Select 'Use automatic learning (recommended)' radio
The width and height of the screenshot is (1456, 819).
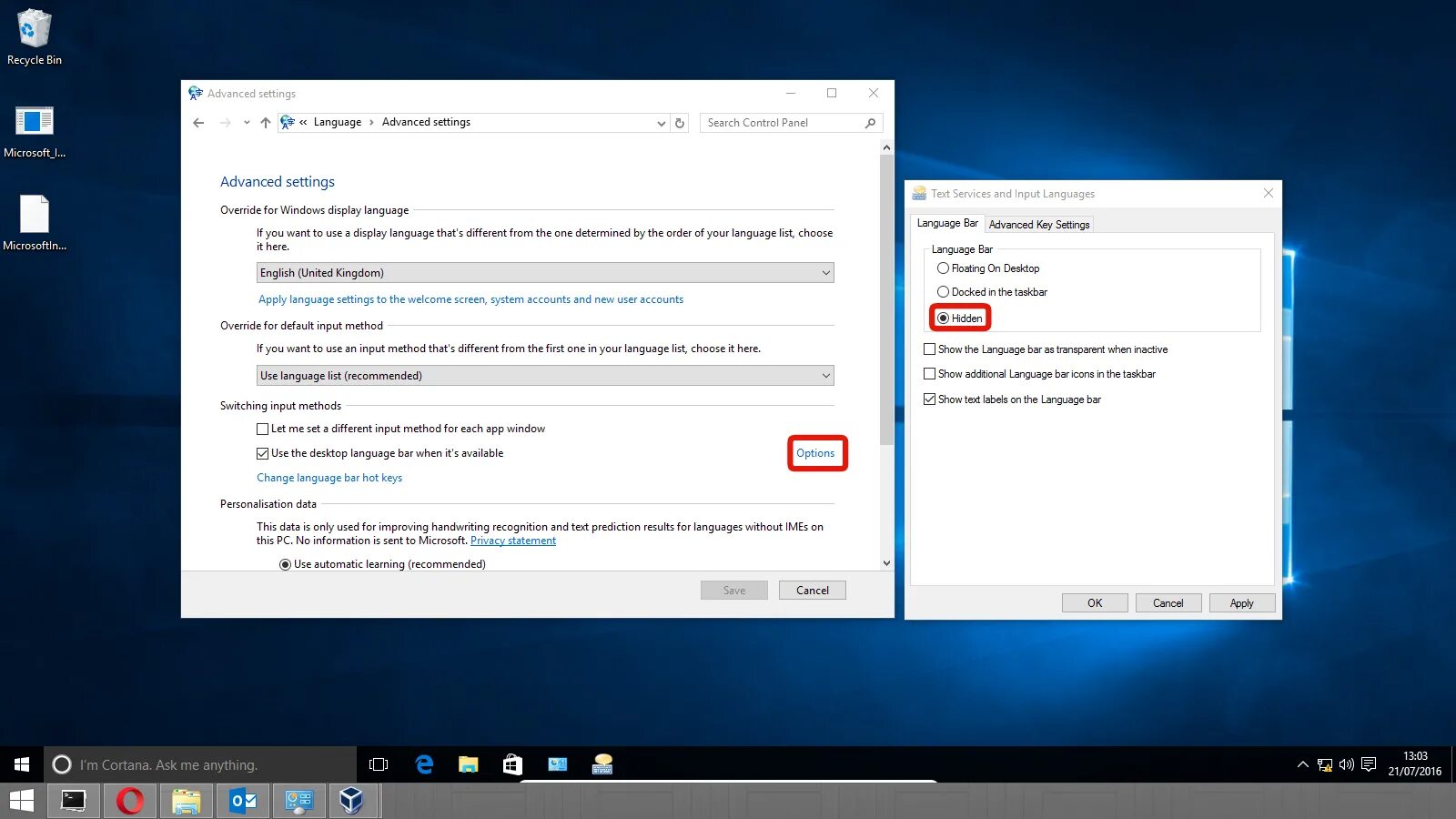pos(285,564)
